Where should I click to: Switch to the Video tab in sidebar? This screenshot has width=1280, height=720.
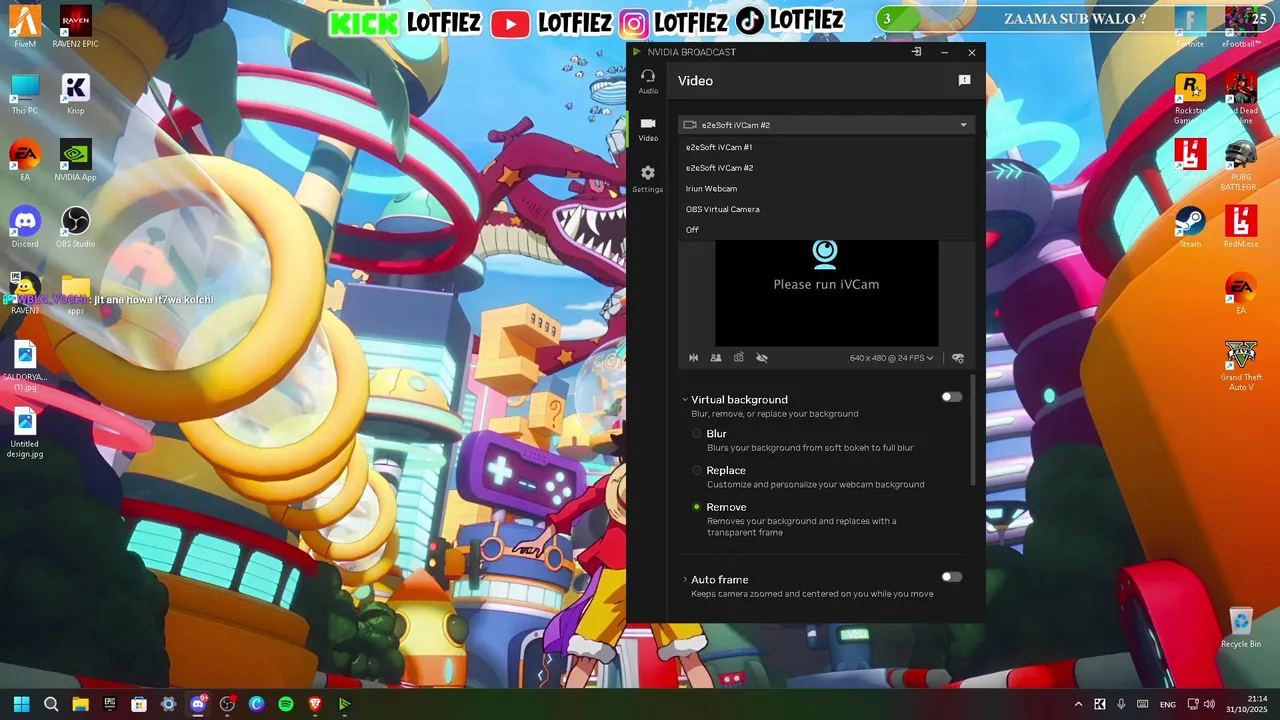tap(648, 129)
